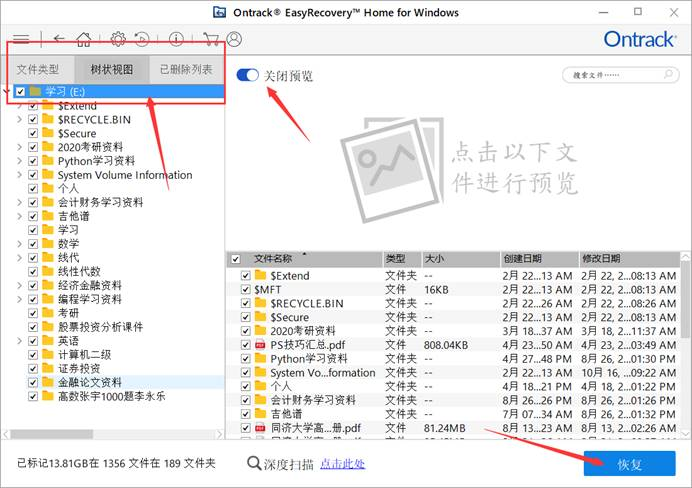Click the PS技巧汇总.pdf file icon
This screenshot has width=692, height=488.
point(260,345)
